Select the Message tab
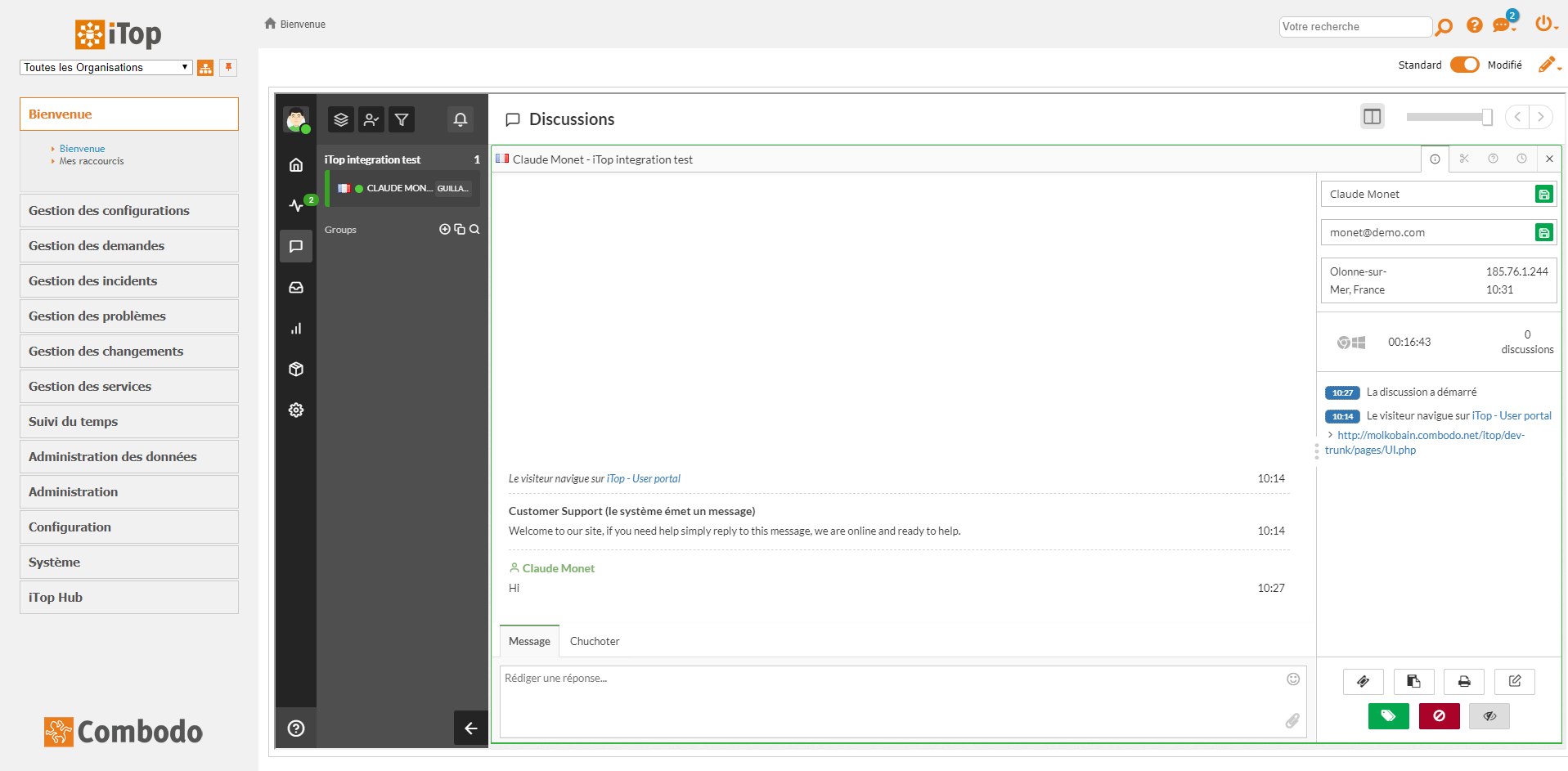 (x=529, y=641)
